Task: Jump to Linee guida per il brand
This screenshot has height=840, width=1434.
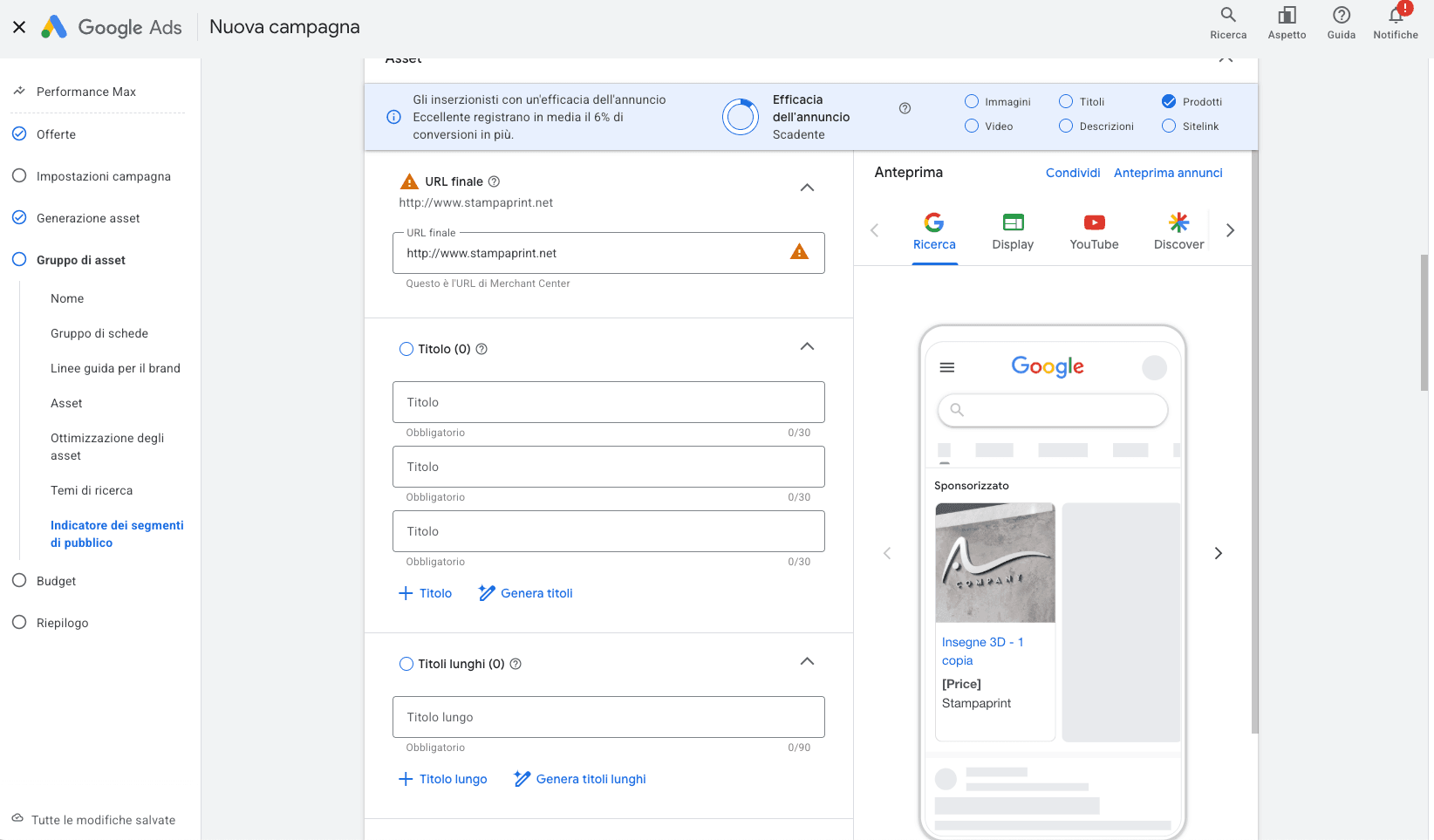Action: point(115,368)
